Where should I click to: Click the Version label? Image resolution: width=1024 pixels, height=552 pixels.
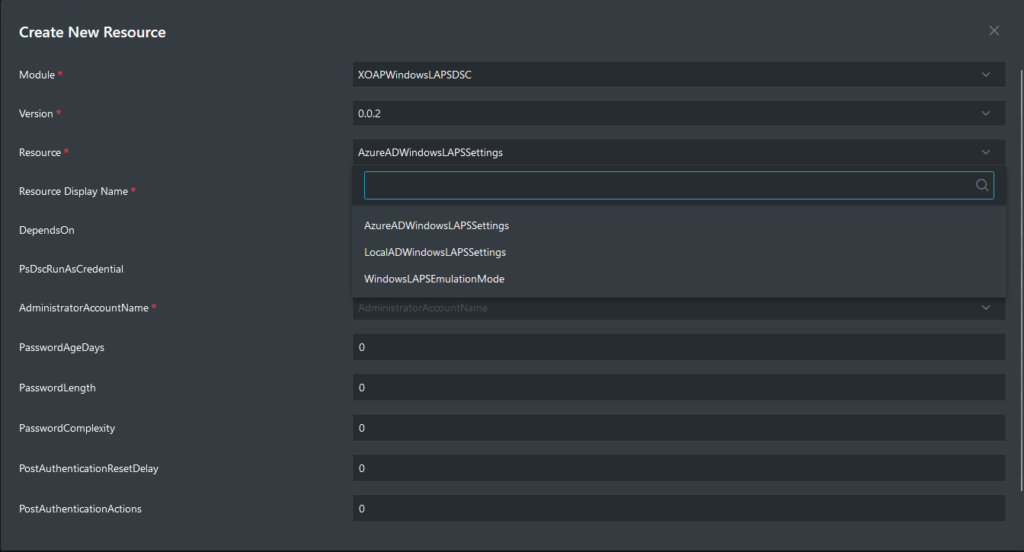[36, 114]
